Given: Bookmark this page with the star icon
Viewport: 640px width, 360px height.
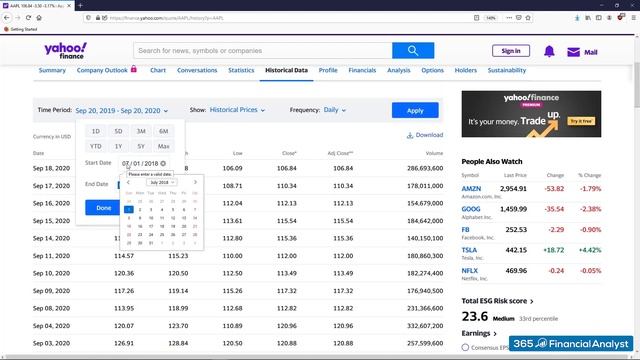Looking at the screenshot, I should 528,18.
